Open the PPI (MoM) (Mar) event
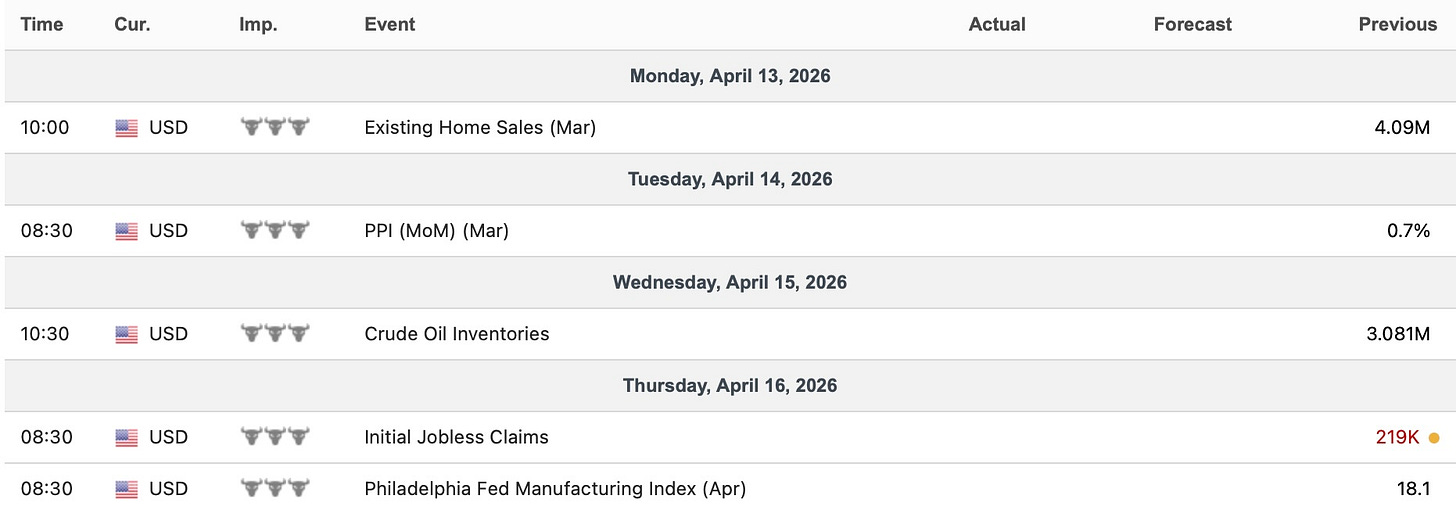 (436, 231)
